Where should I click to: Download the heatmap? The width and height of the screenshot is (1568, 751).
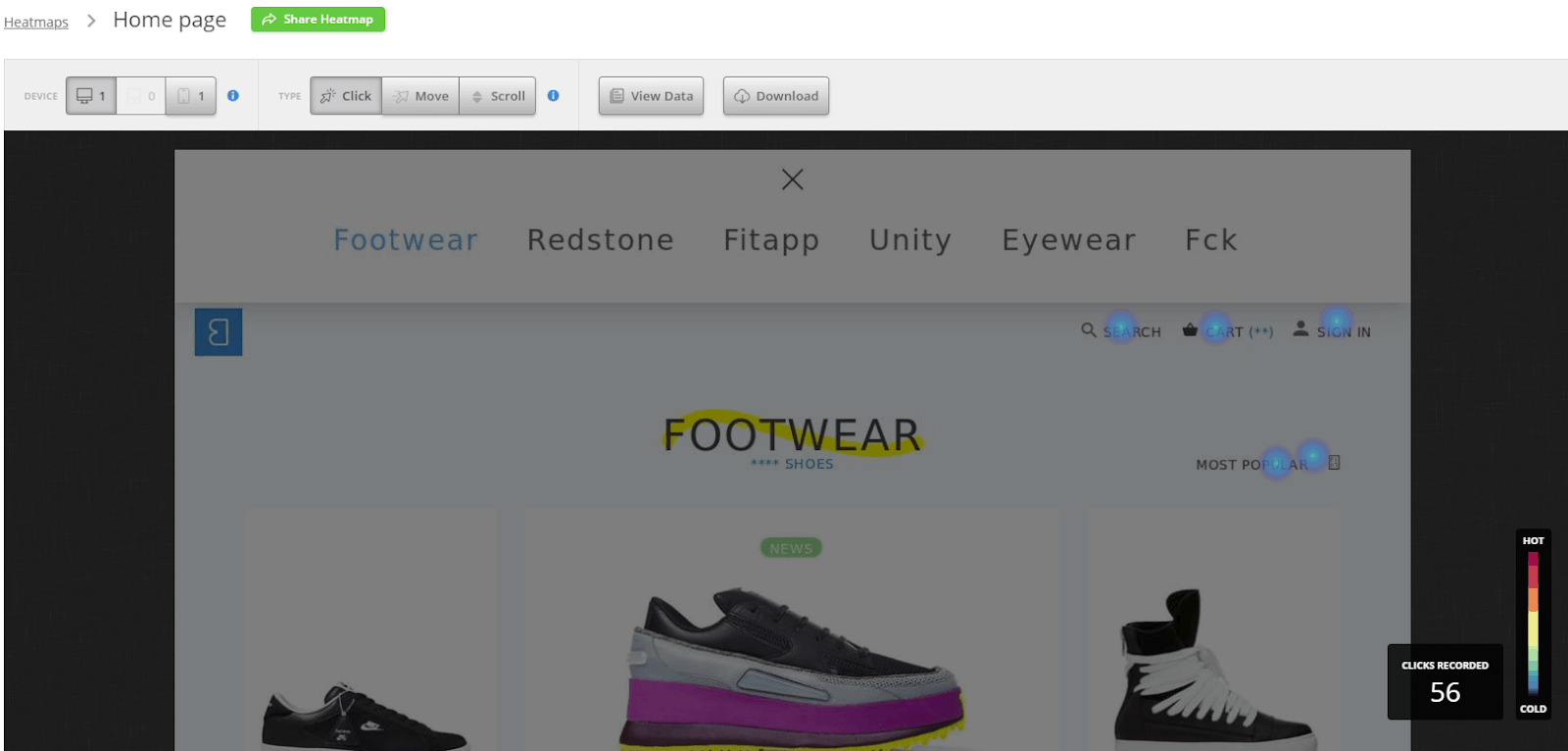click(776, 96)
